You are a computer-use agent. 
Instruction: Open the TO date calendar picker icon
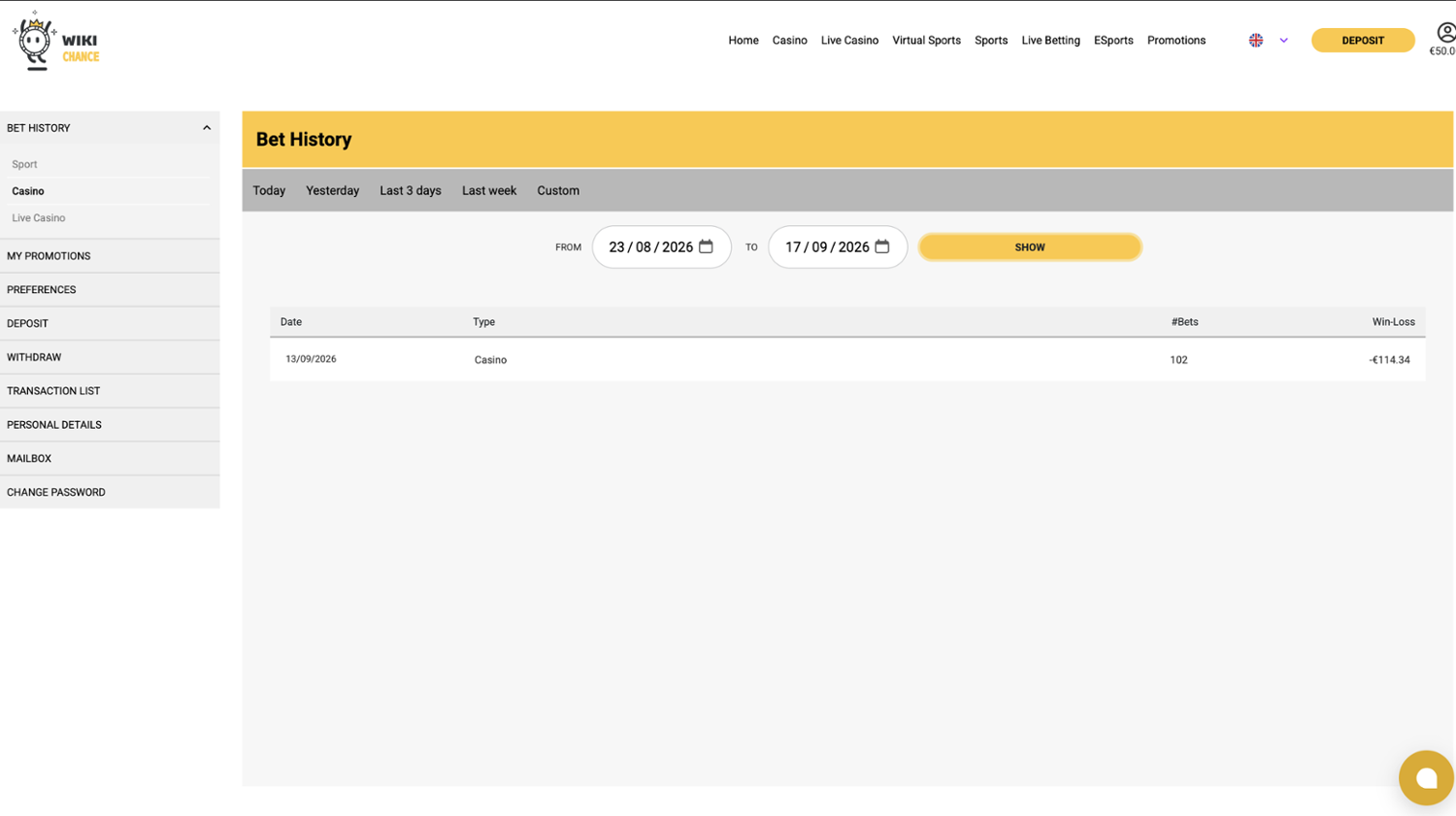click(881, 246)
